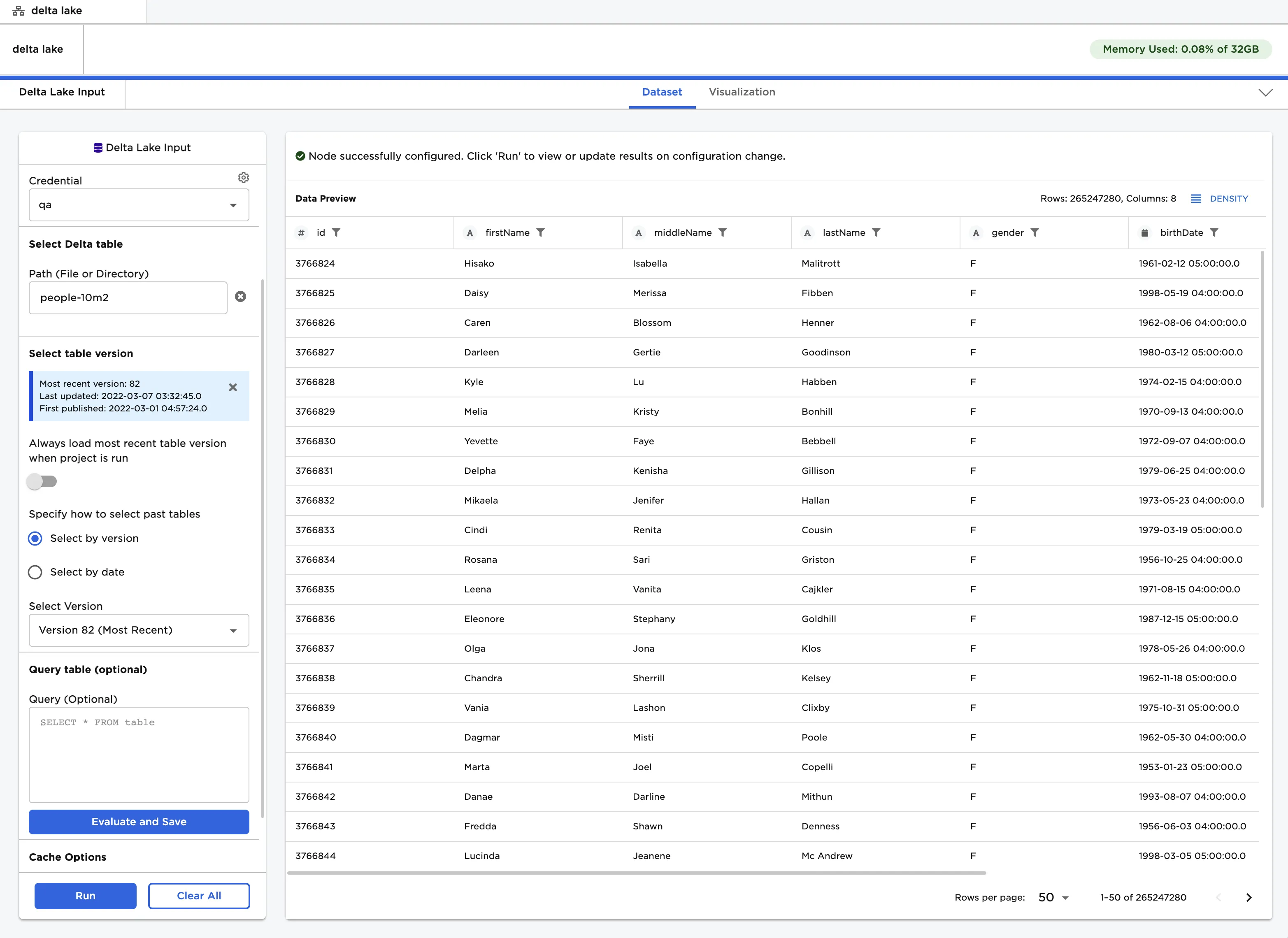Screen dimensions: 1288x938
Task: Click the Clear All button
Action: pos(199,895)
